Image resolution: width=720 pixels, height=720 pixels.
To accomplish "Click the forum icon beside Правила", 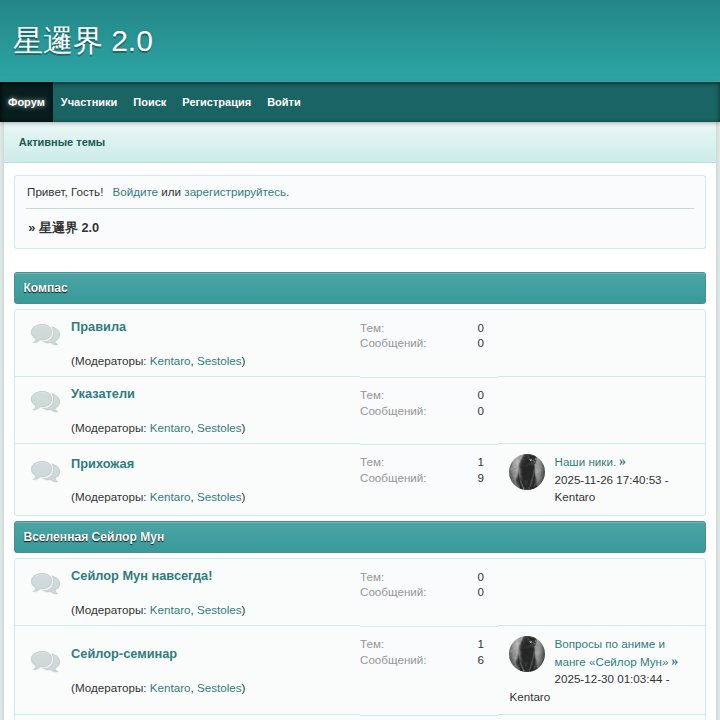I will pyautogui.click(x=45, y=334).
